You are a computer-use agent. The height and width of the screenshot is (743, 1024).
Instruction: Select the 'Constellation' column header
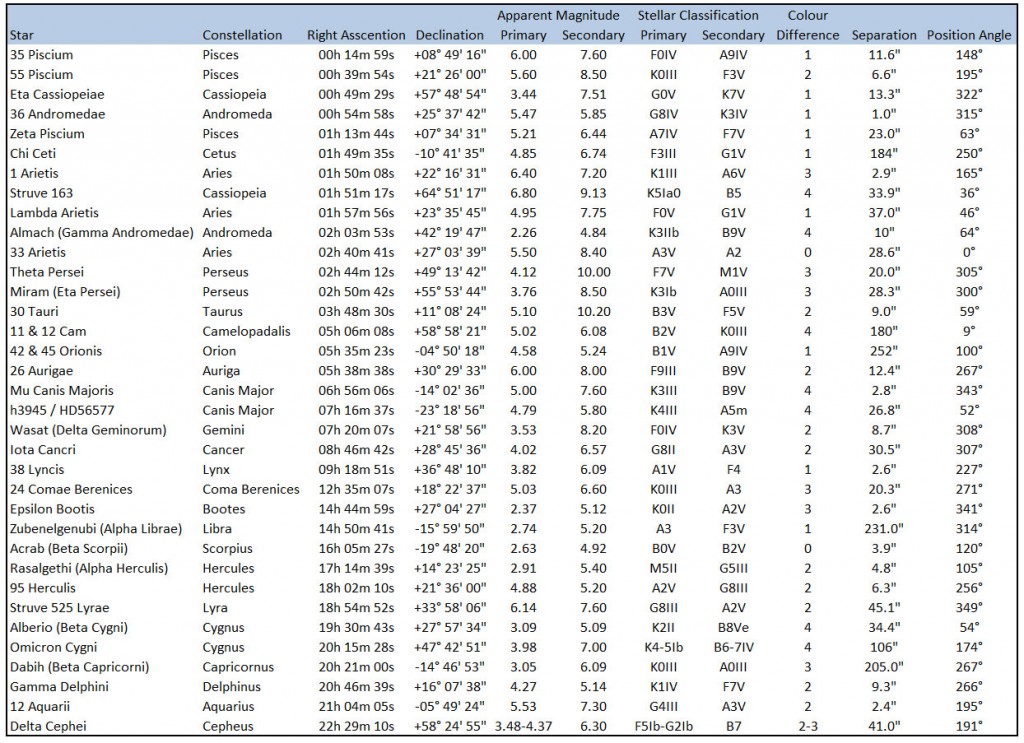pyautogui.click(x=242, y=35)
